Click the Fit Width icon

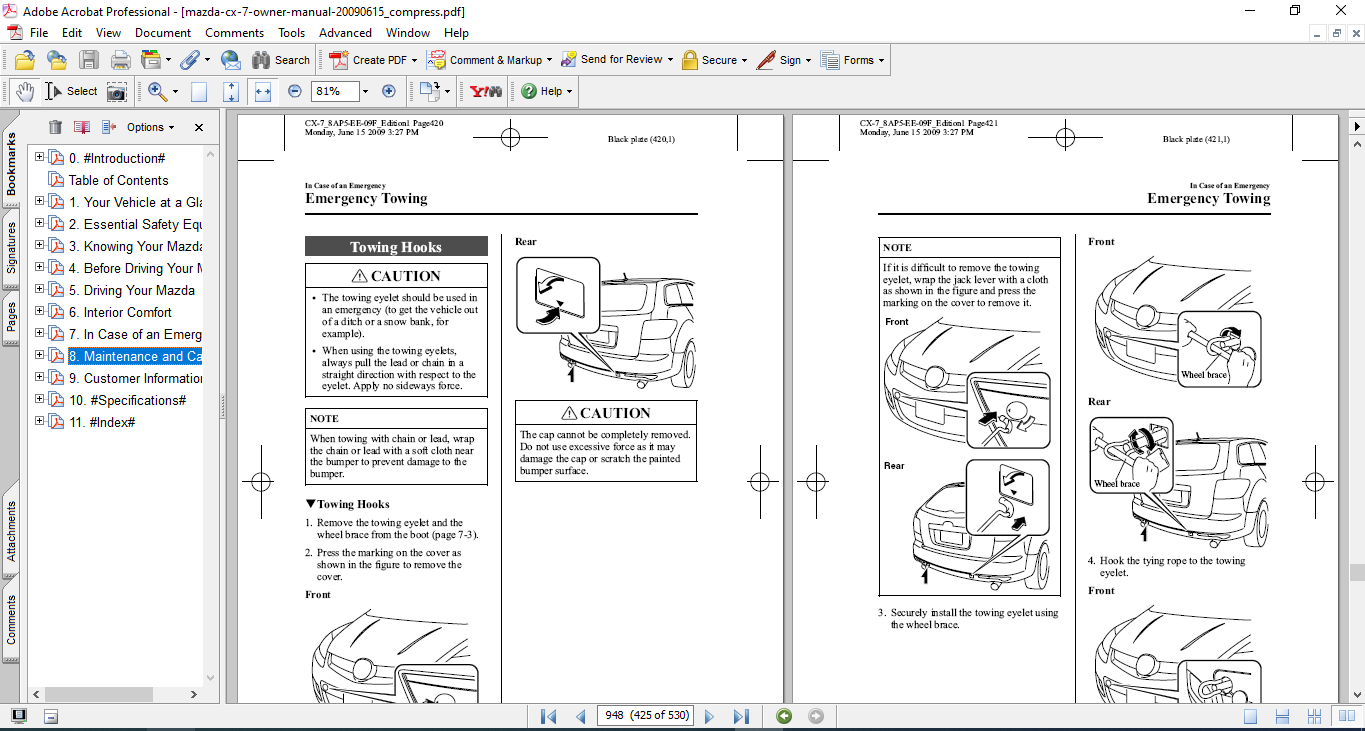[263, 91]
